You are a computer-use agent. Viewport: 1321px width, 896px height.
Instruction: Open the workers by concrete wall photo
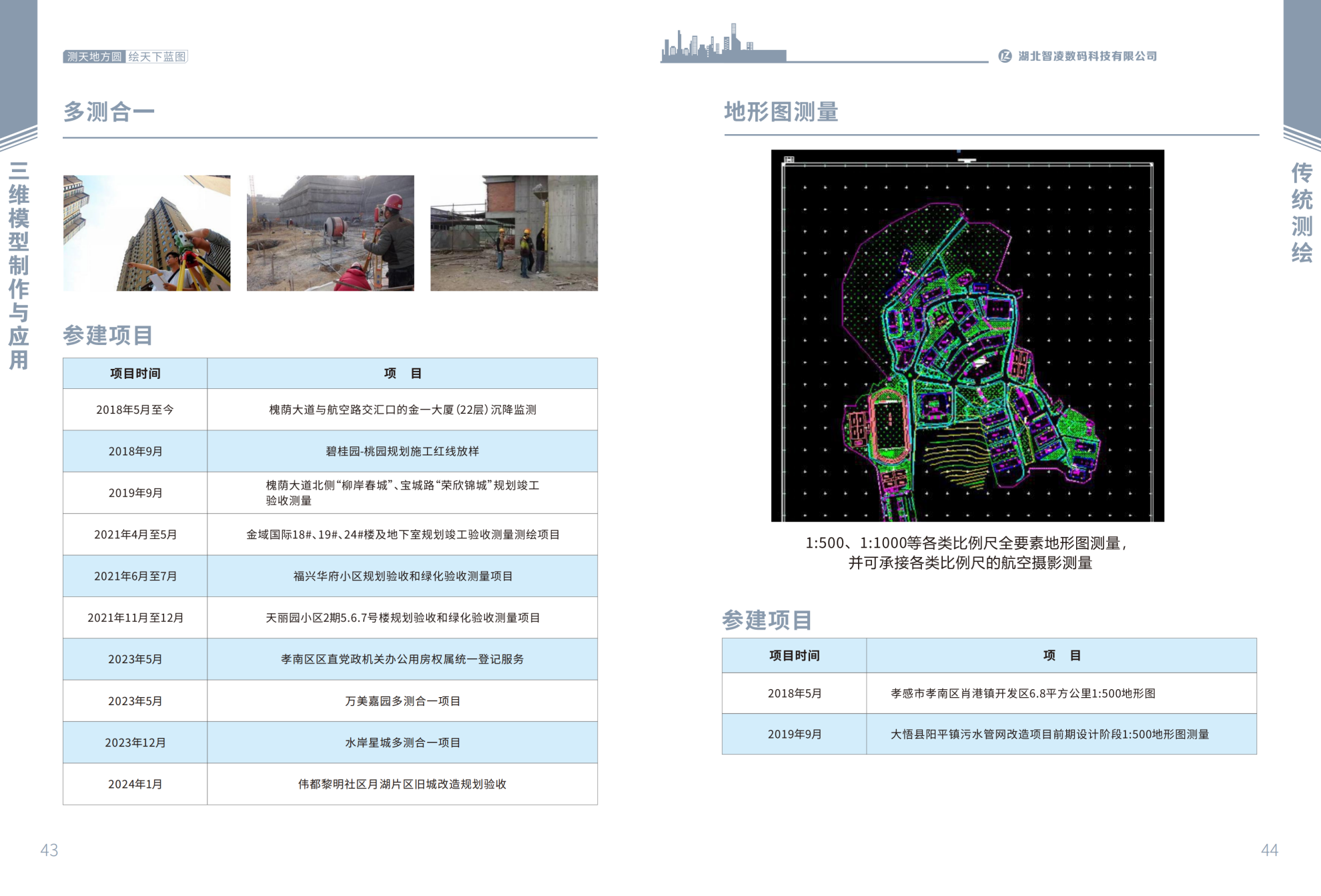click(x=514, y=233)
